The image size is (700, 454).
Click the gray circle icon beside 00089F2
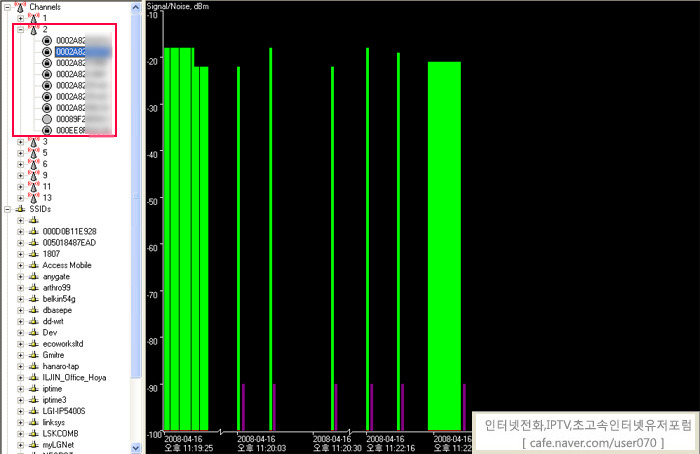coord(47,119)
